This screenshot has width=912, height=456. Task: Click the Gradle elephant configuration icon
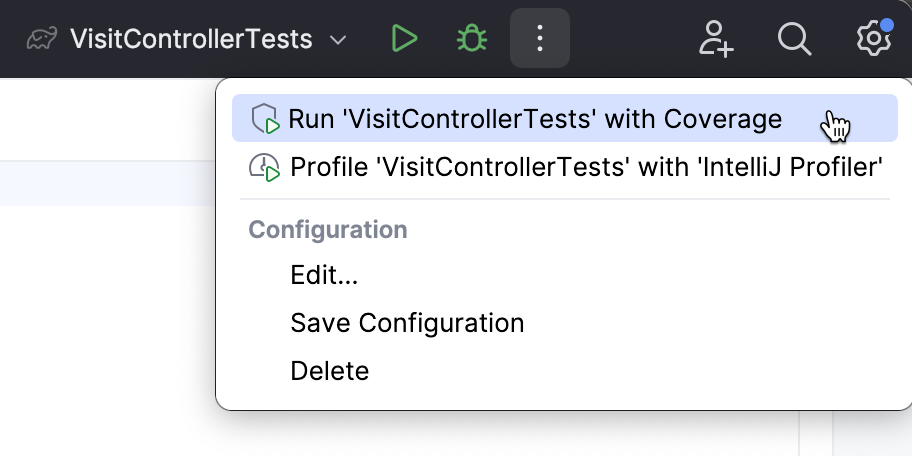click(x=42, y=40)
